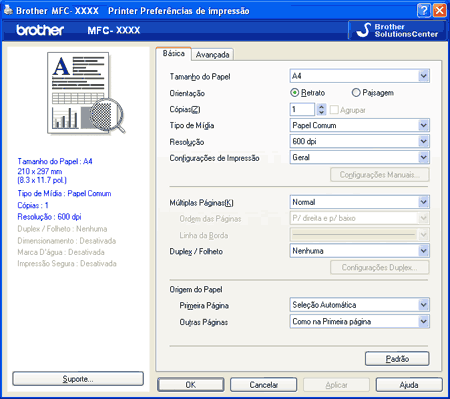
Task: Increase the number of copies with up arrow
Action: [321, 107]
